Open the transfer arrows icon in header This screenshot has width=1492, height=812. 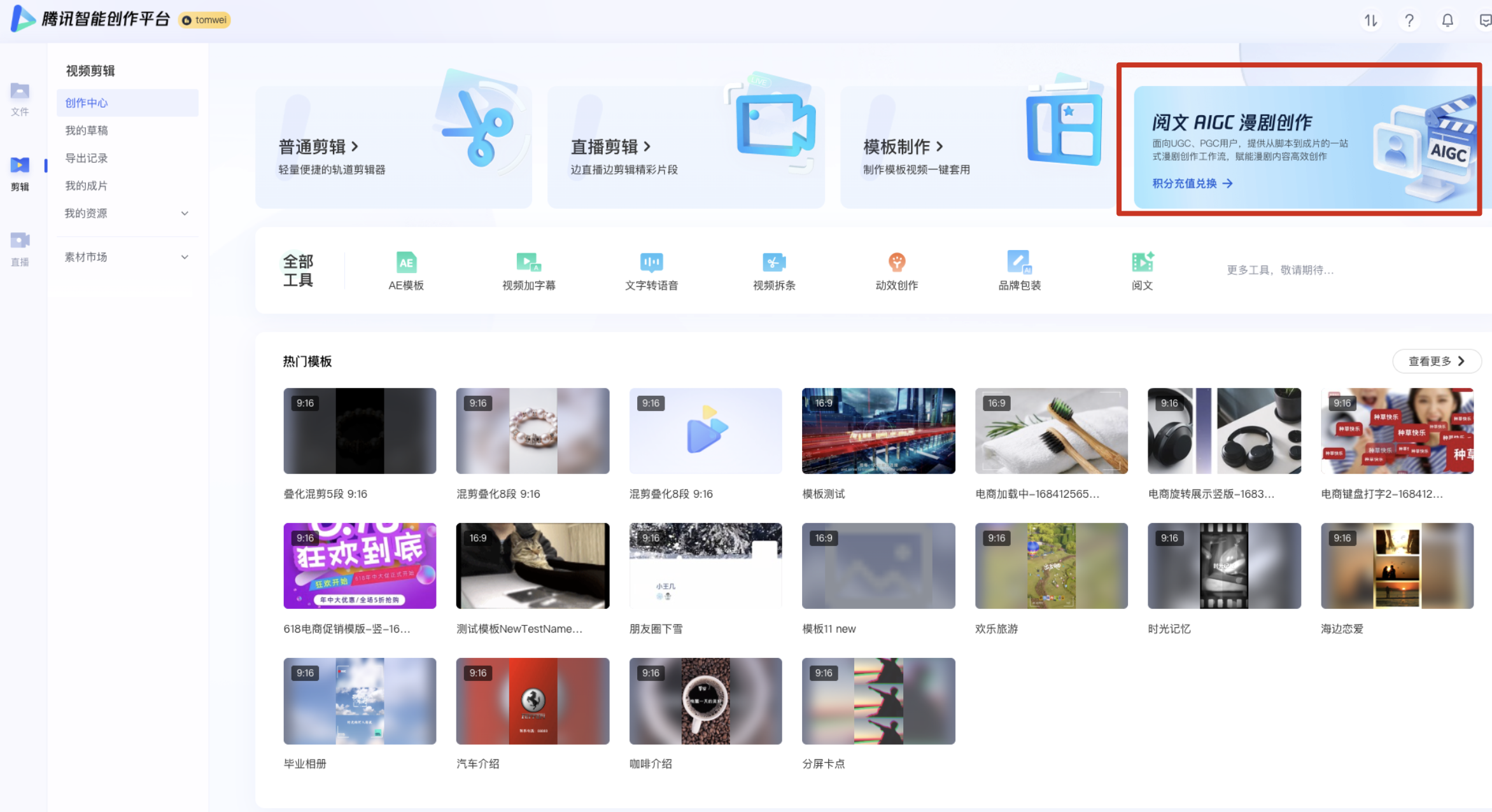point(1370,20)
